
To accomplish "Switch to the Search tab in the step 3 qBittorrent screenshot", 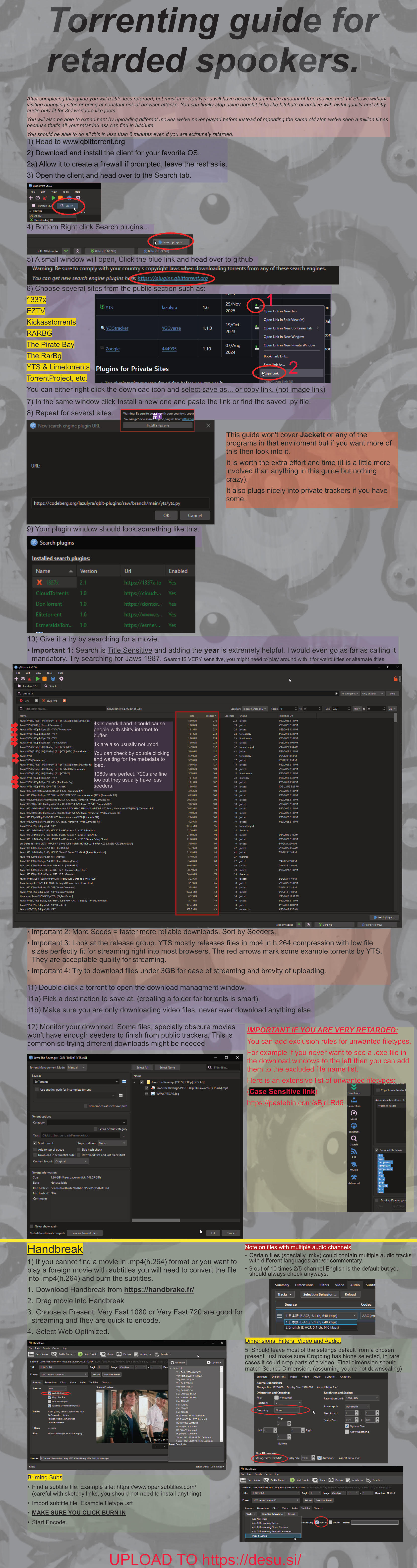I will tap(67, 206).
